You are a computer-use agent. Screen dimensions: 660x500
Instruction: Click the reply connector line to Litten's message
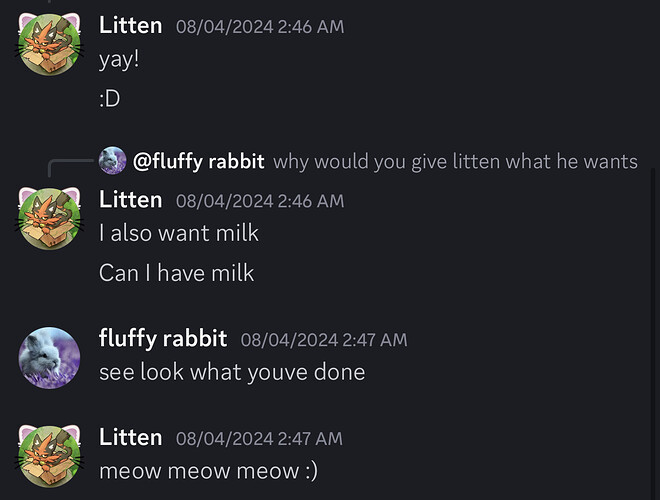69,168
